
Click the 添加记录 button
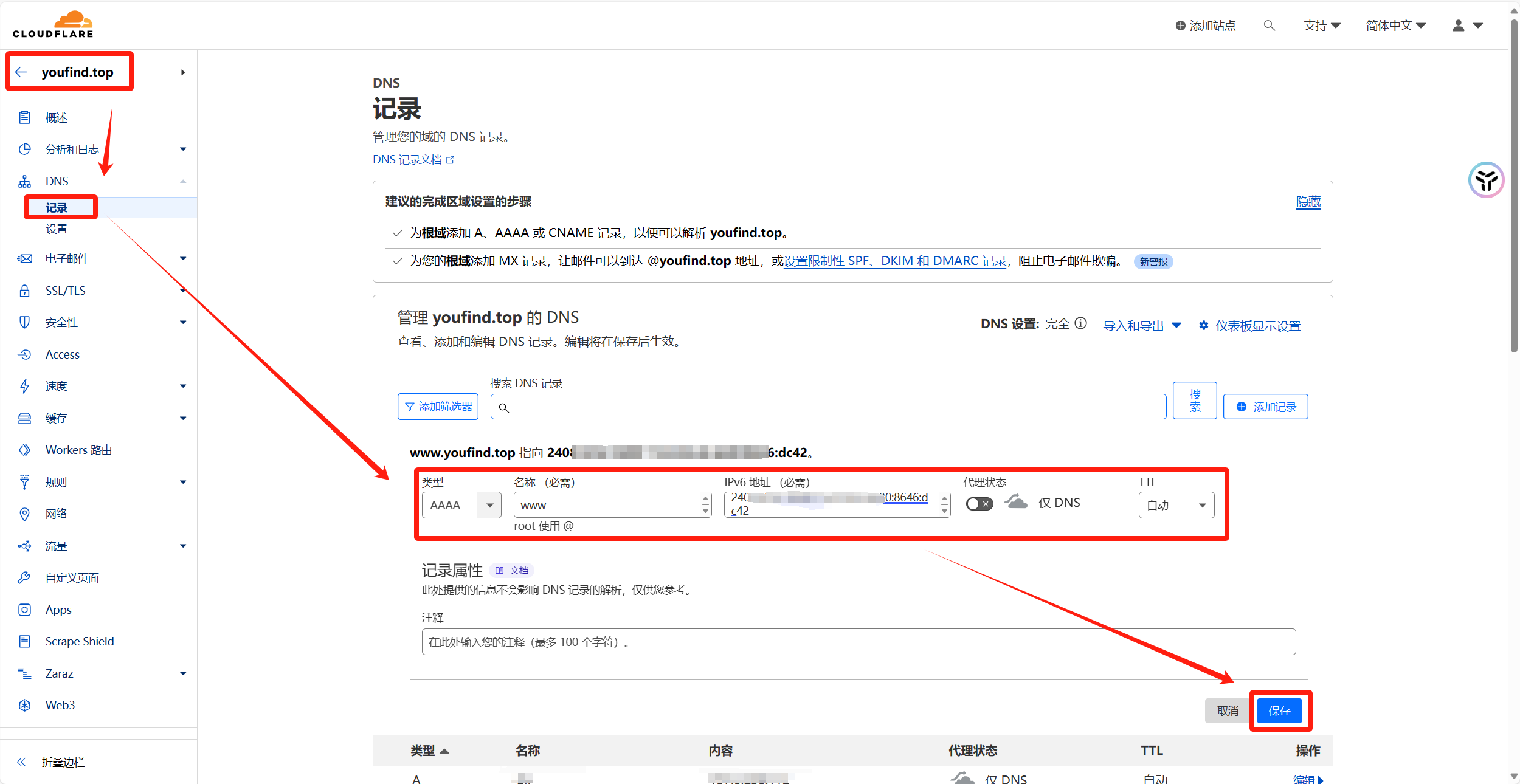coord(1266,407)
